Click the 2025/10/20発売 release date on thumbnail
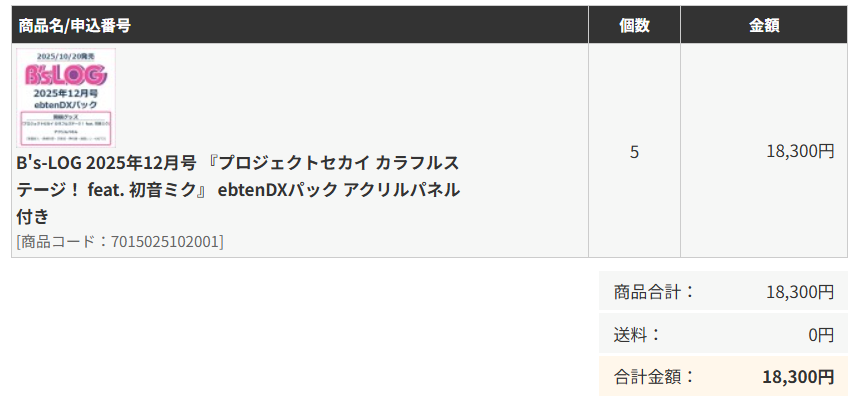 (x=66, y=56)
